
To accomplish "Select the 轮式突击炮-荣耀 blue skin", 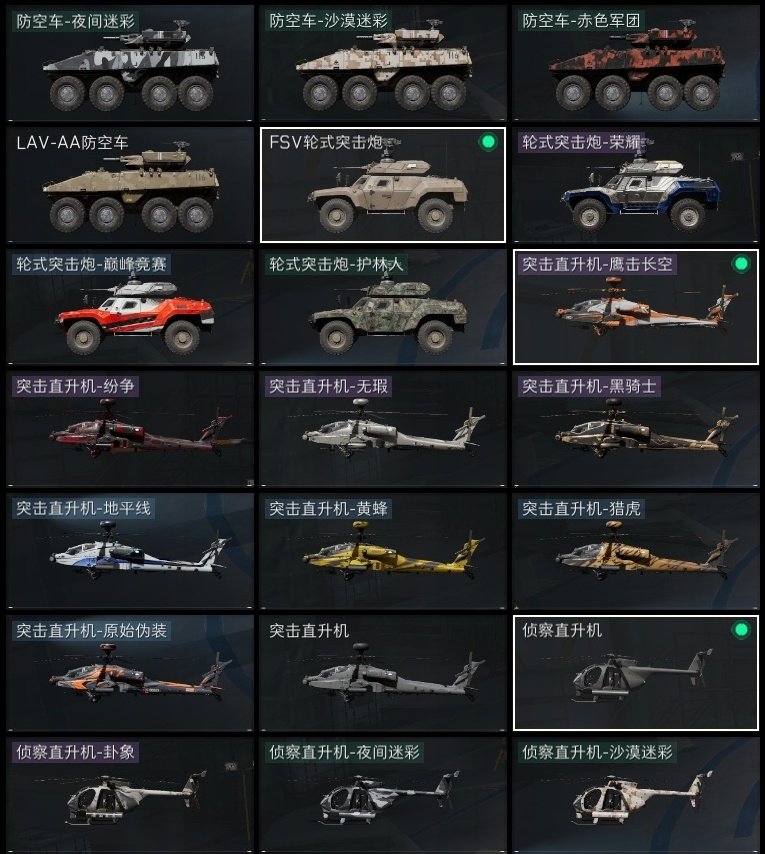I will click(x=636, y=185).
